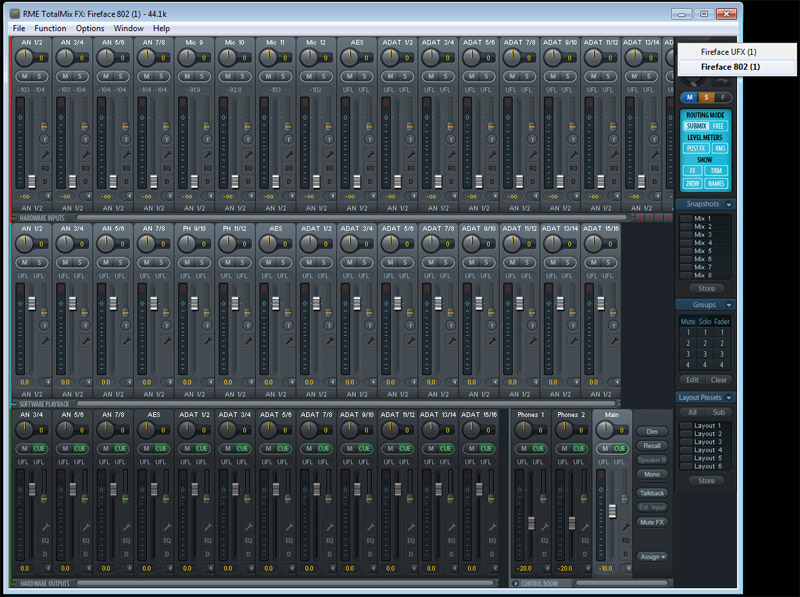Toggle CUE on the Phones 1 output

click(539, 447)
